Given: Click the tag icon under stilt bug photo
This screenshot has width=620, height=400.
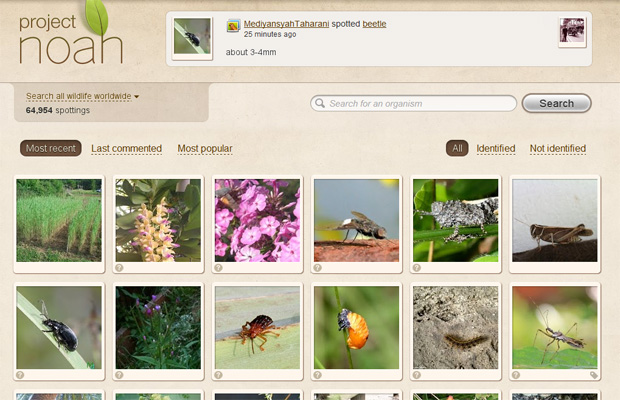Looking at the screenshot, I should (594, 376).
